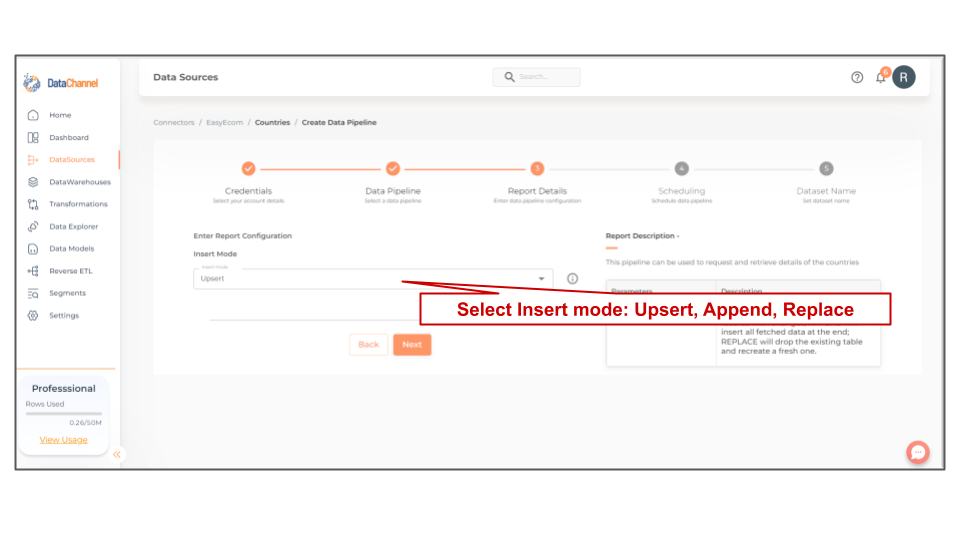Viewport: 960px width, 540px height.
Task: Click Create Data Pipeline breadcrumb text
Action: click(339, 122)
